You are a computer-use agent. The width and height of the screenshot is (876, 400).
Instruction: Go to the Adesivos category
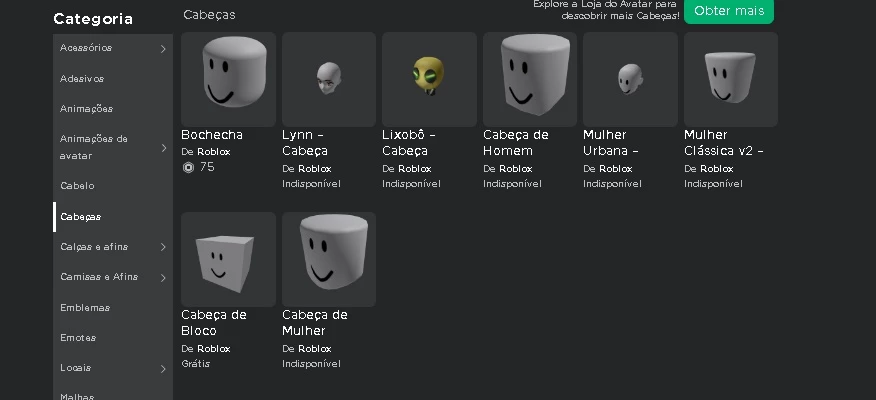[x=82, y=79]
